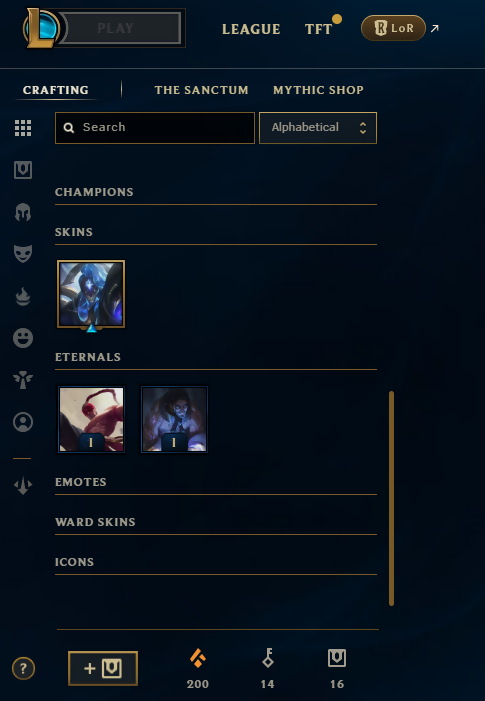Click the orange essence currency icon
The height and width of the screenshot is (701, 485).
pyautogui.click(x=198, y=658)
